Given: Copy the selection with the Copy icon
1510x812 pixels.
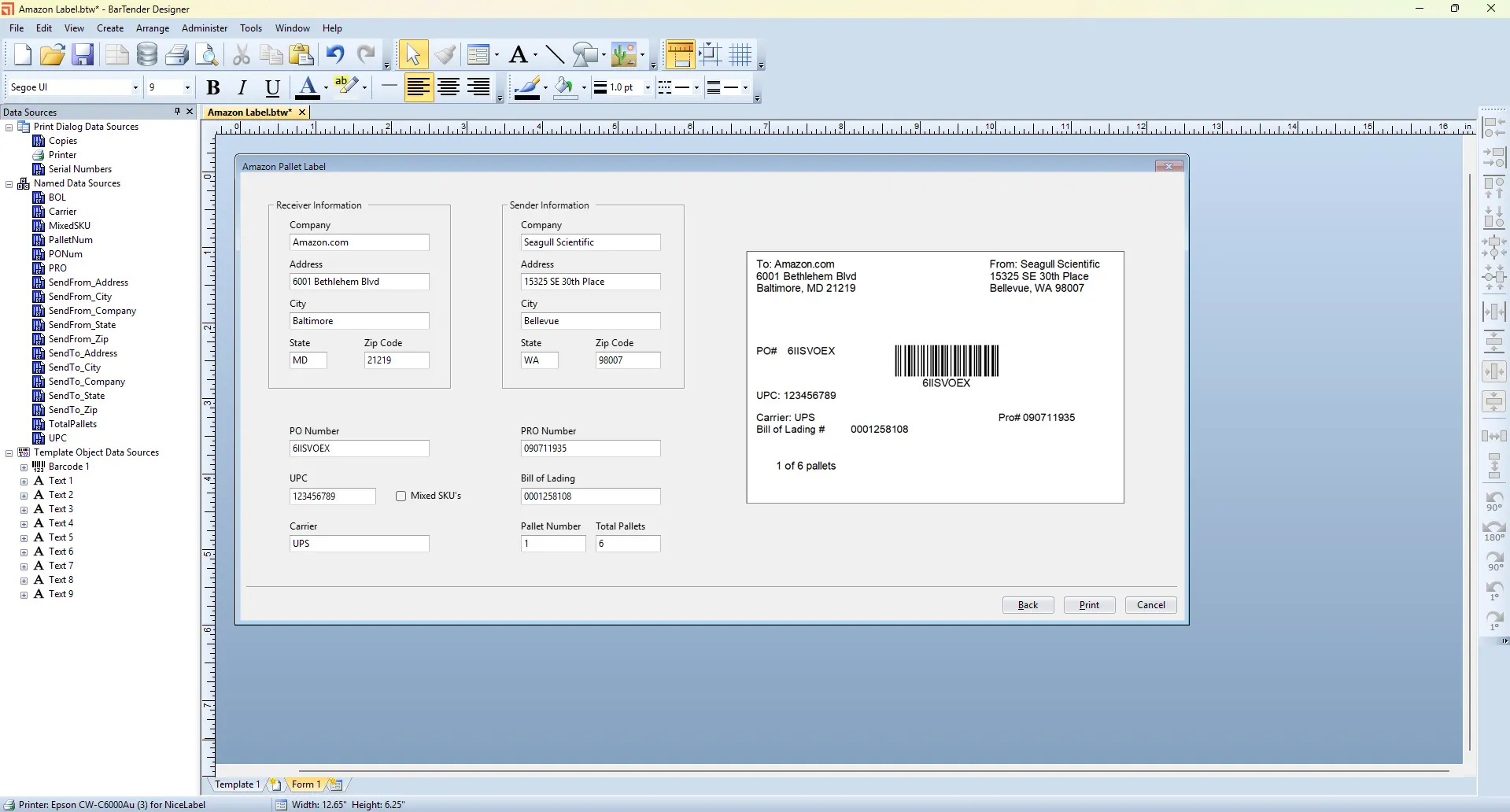Looking at the screenshot, I should 271,54.
